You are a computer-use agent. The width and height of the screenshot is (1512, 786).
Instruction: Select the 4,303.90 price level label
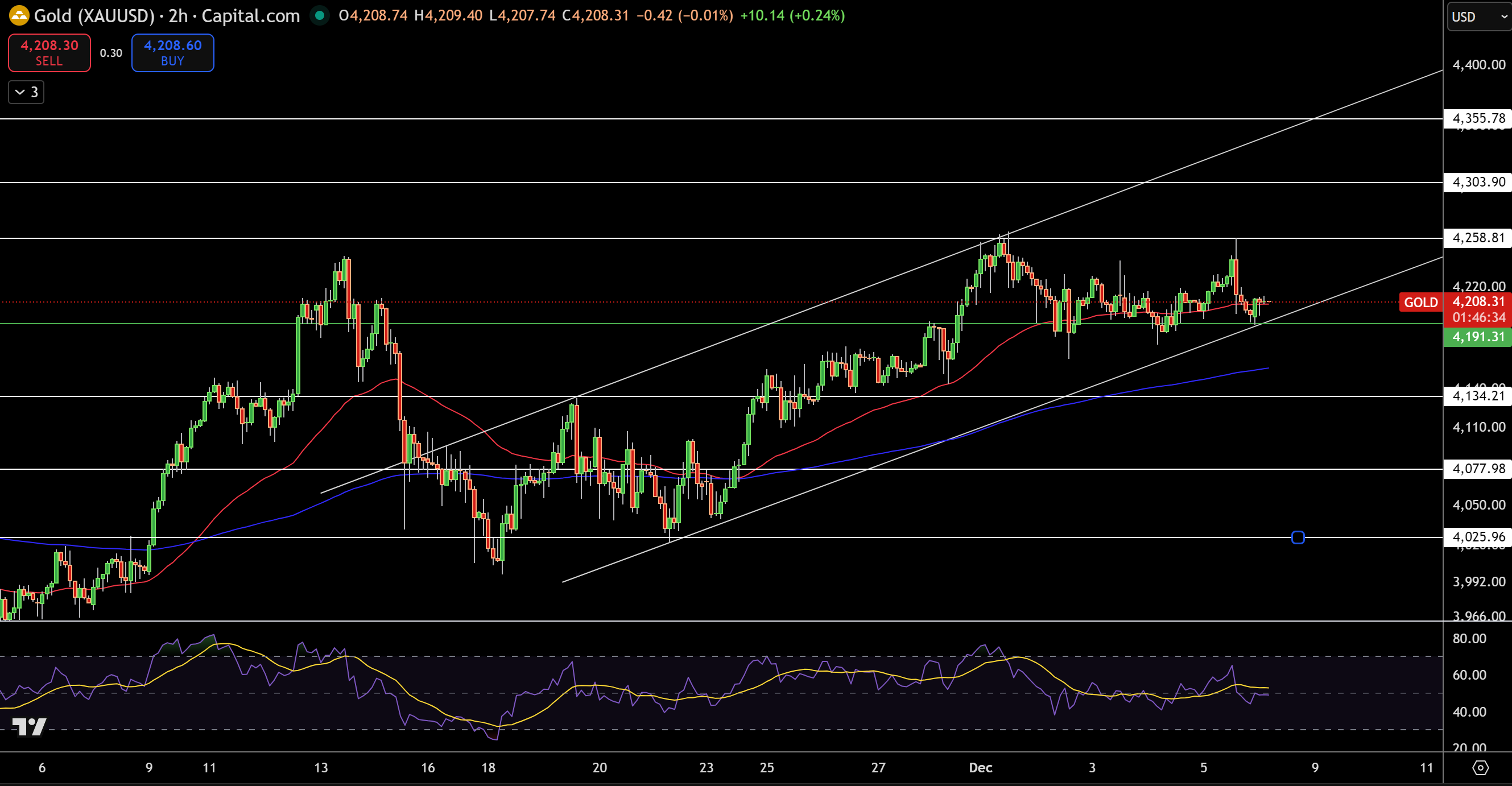pyautogui.click(x=1478, y=182)
